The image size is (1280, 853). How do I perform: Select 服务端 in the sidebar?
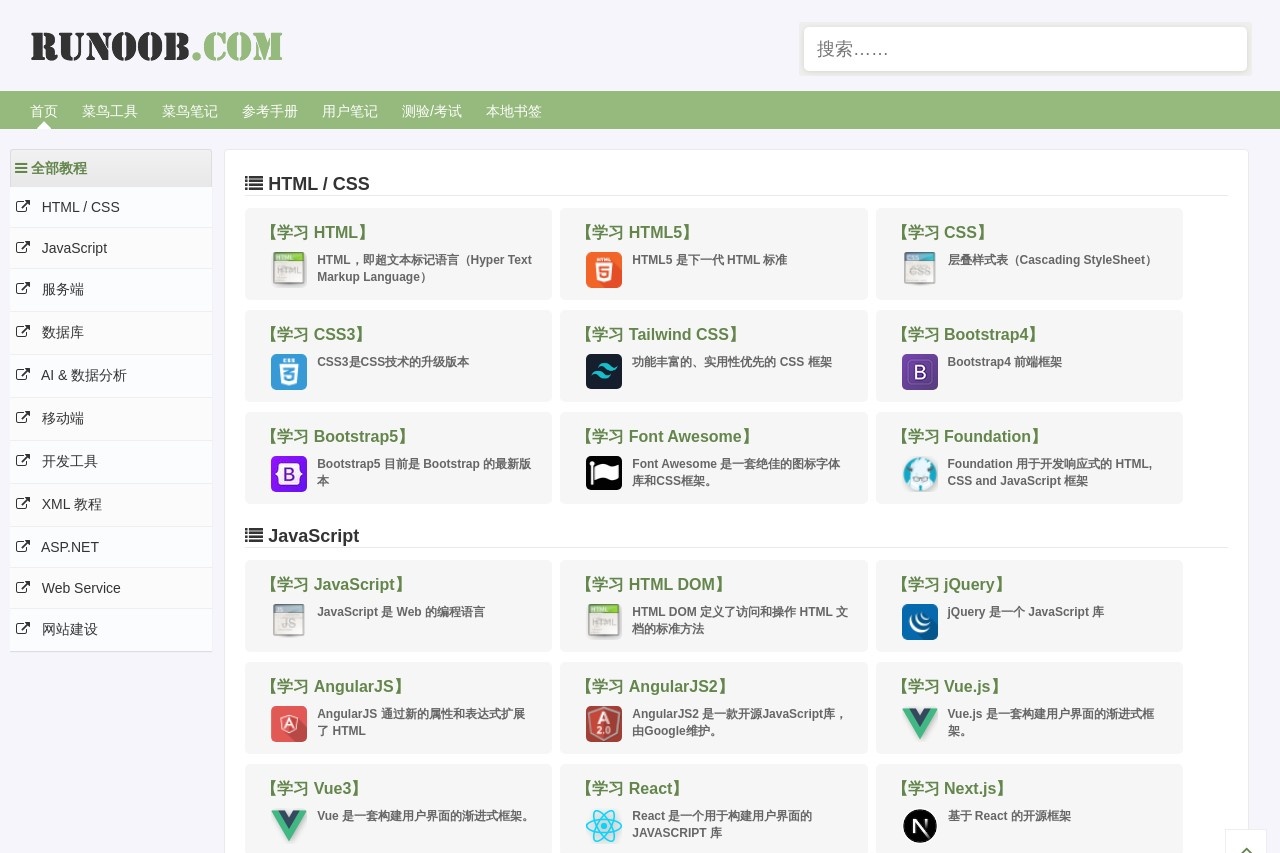[111, 290]
